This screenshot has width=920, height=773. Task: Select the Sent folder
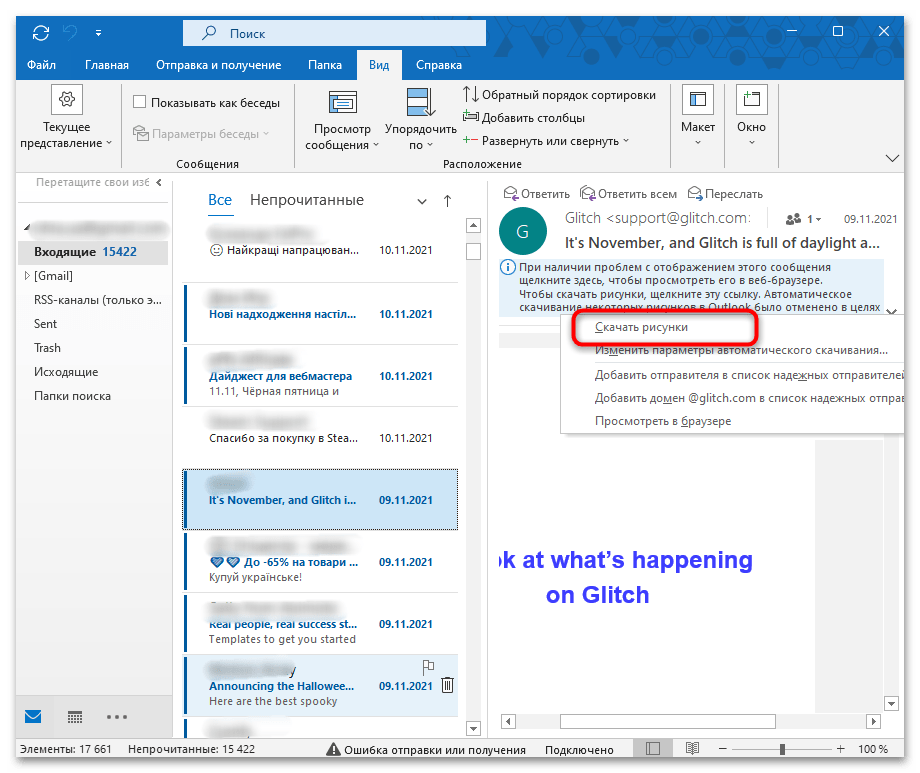[45, 324]
